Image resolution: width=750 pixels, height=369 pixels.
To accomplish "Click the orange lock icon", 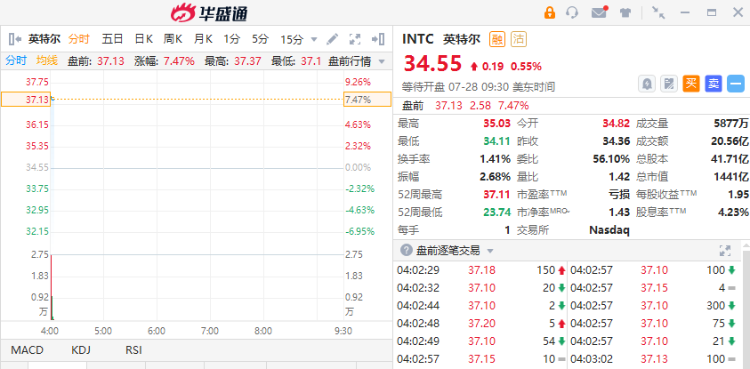I will (x=550, y=12).
